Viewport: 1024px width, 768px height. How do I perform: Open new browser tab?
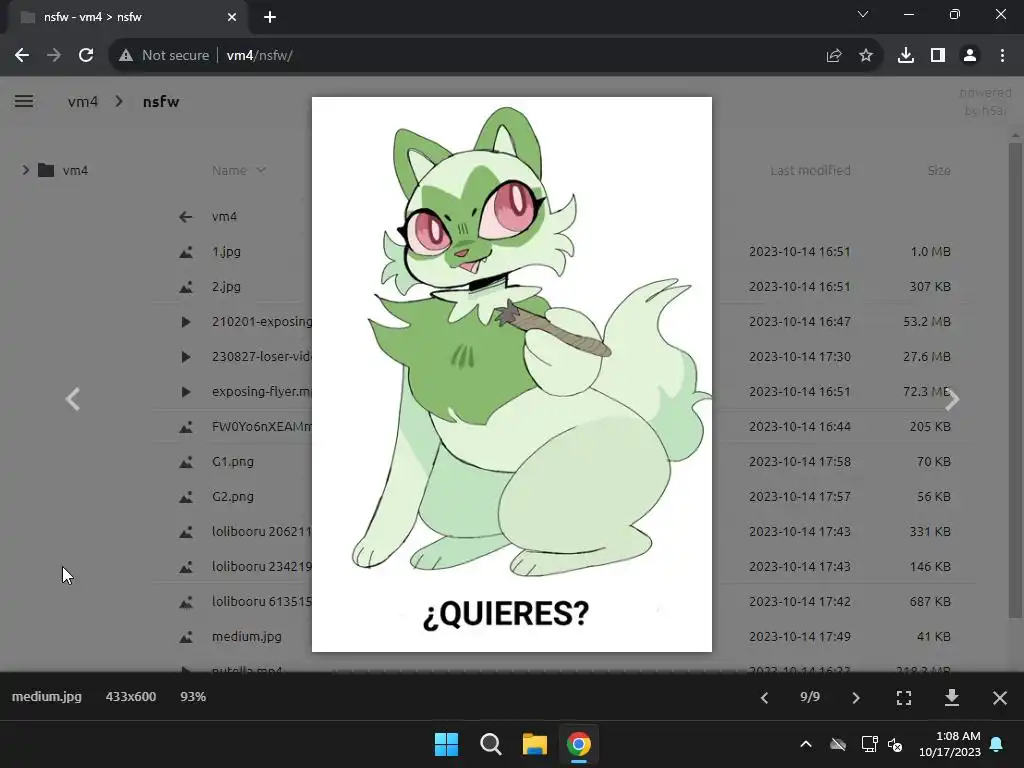pyautogui.click(x=270, y=17)
